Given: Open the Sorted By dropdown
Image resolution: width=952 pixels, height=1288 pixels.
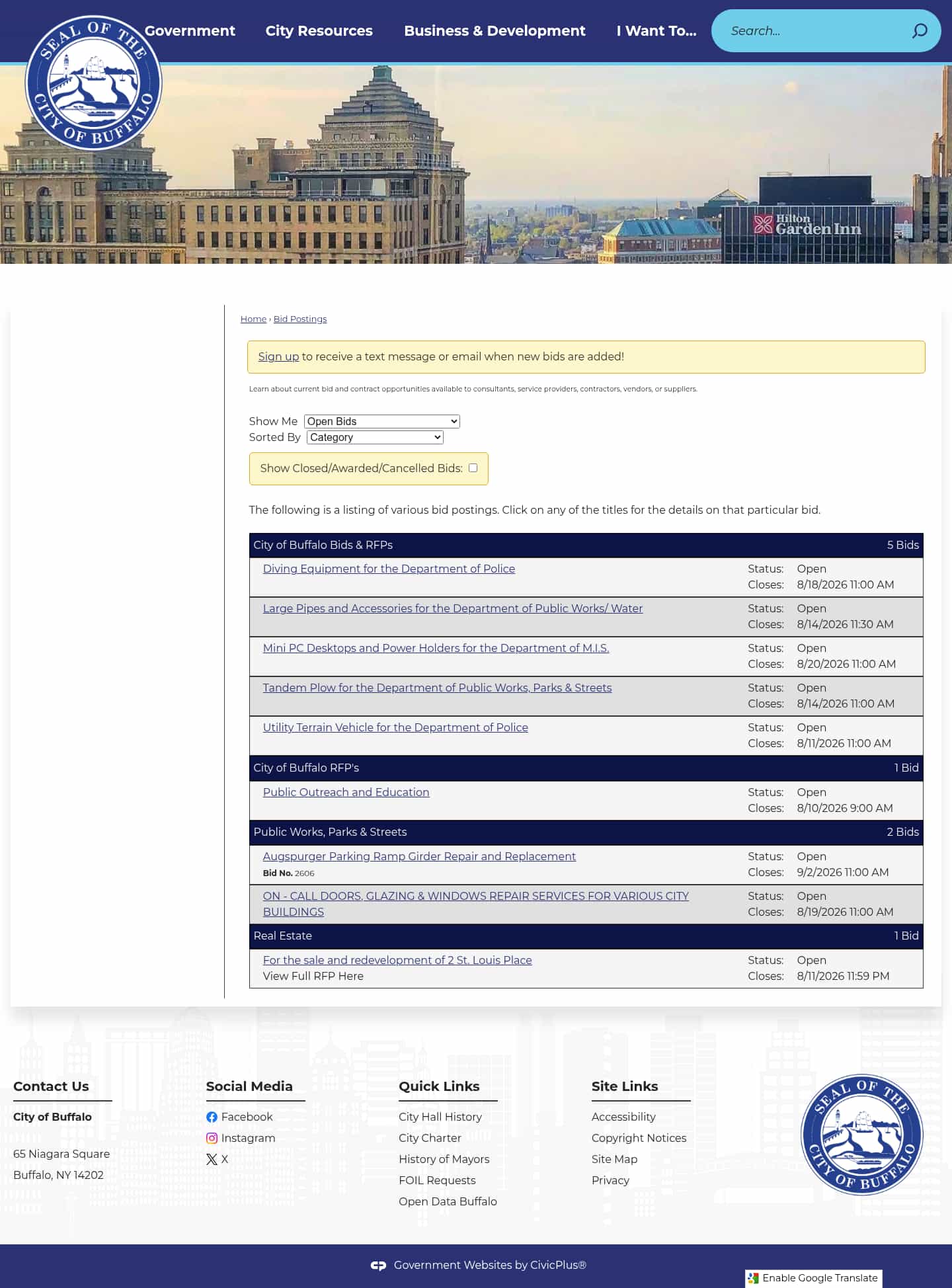Looking at the screenshot, I should pos(375,437).
